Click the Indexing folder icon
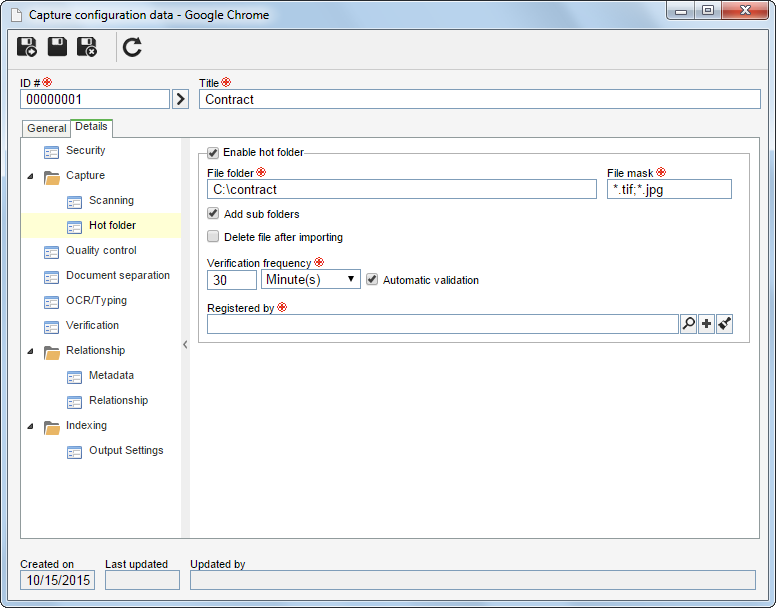 tap(51, 427)
